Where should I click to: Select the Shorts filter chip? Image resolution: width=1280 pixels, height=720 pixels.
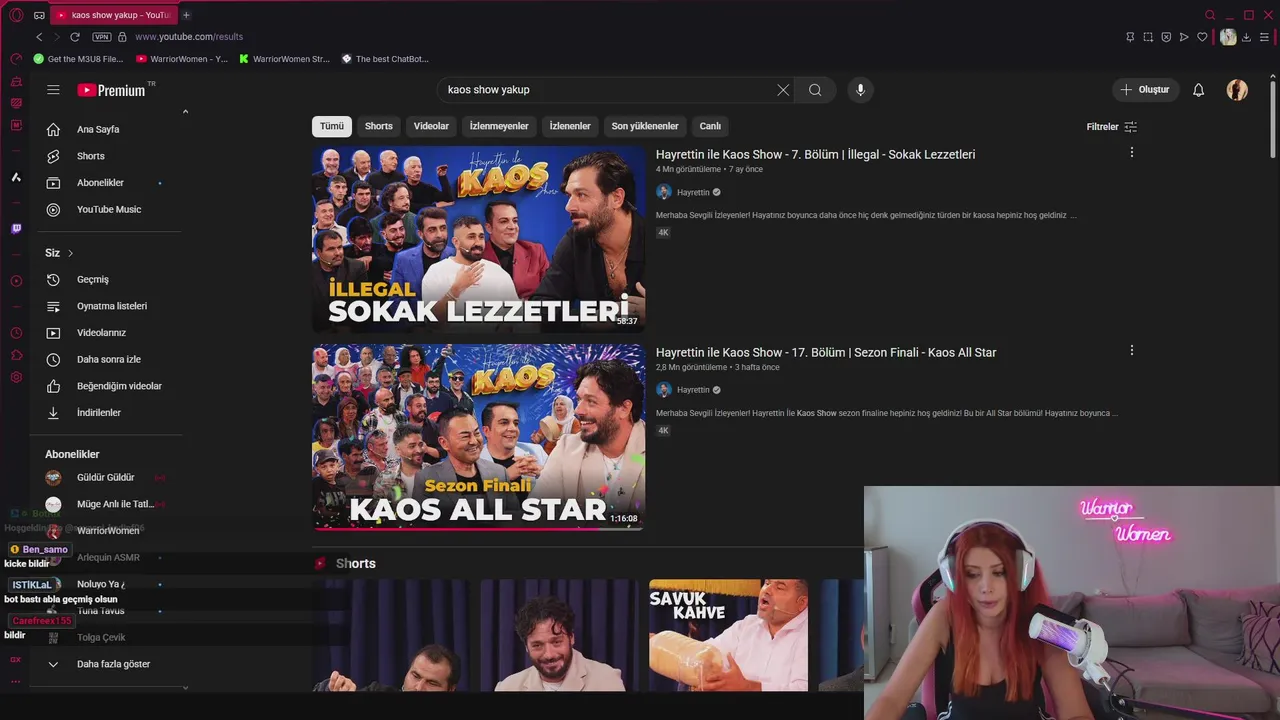tap(379, 126)
